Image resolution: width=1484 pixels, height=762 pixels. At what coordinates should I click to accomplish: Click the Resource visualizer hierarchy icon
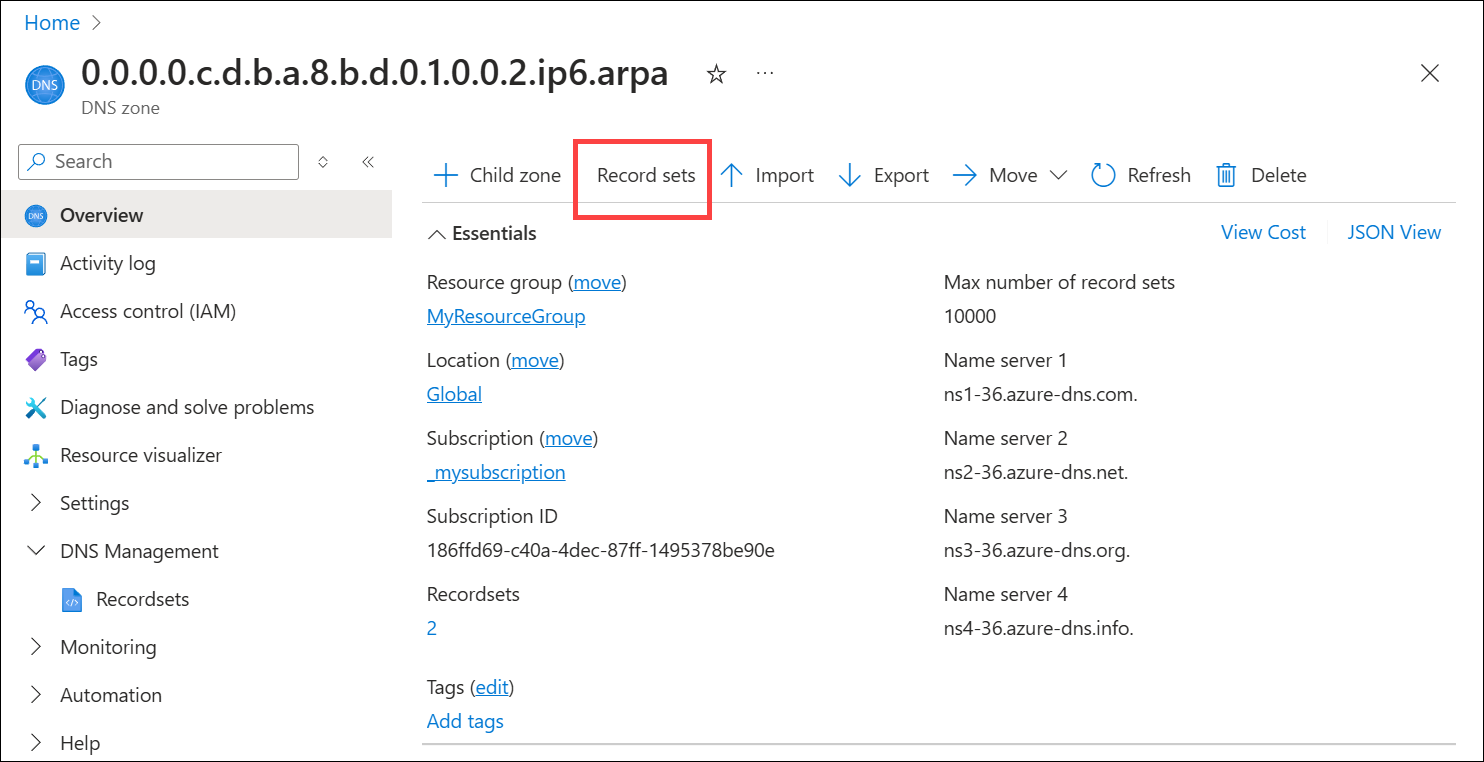[x=36, y=456]
